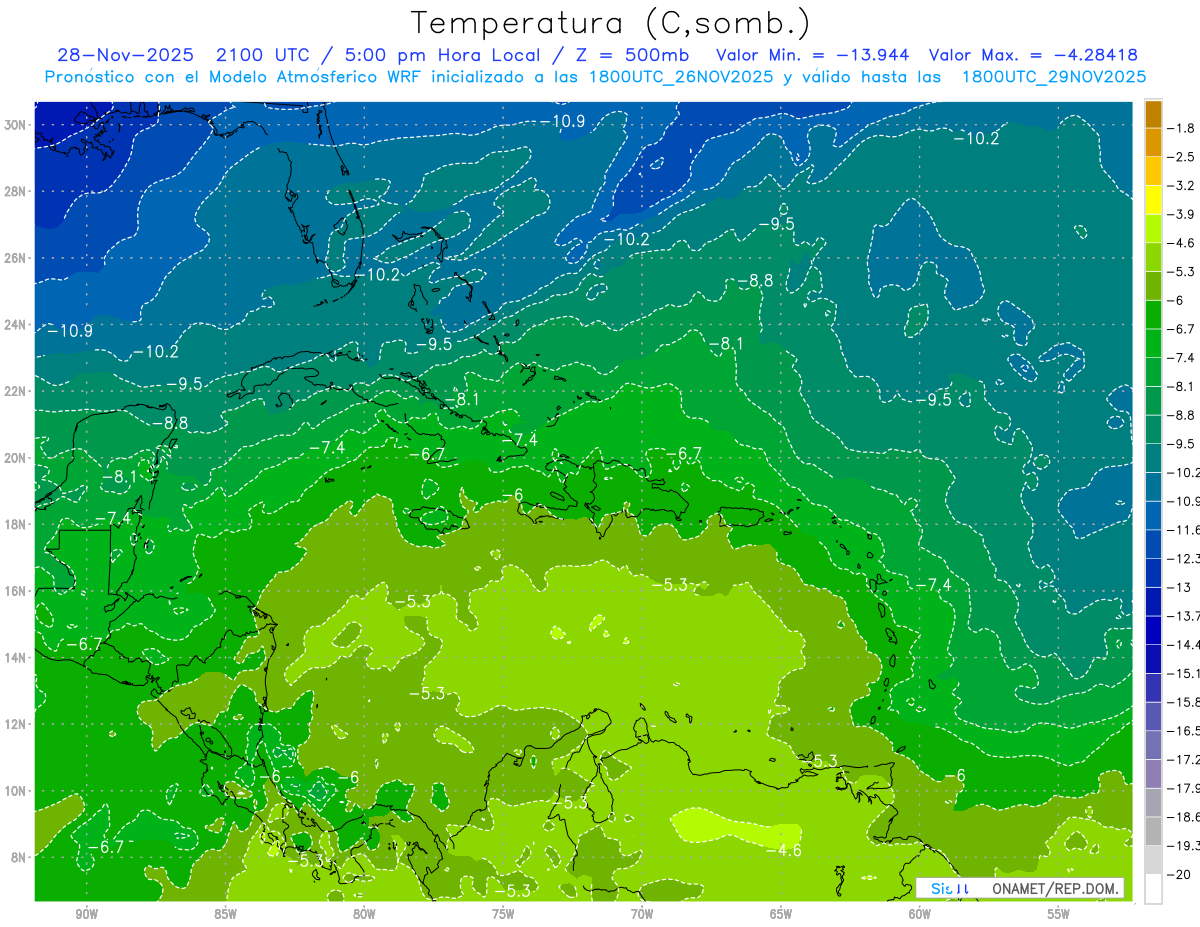Image resolution: width=1200 pixels, height=927 pixels.
Task: Click the "ONAMET/REP.DOM." label
Action: click(1055, 888)
